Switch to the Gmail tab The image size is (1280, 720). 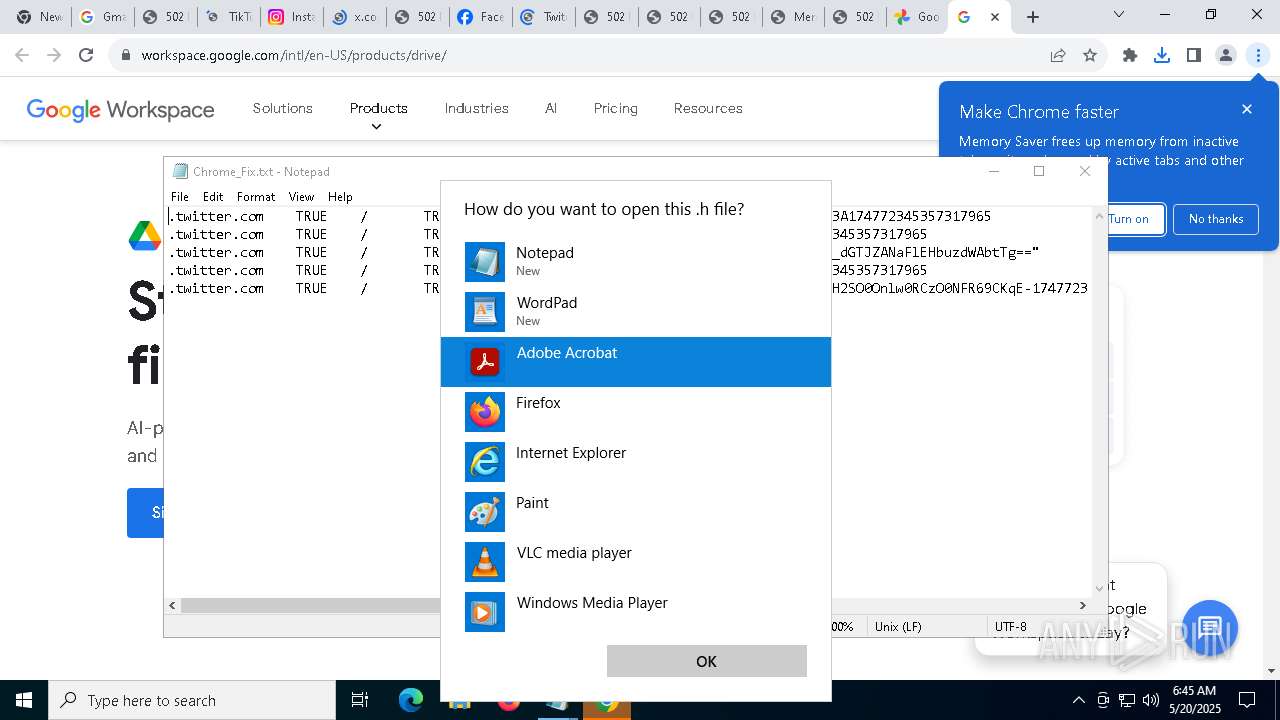tap(102, 17)
